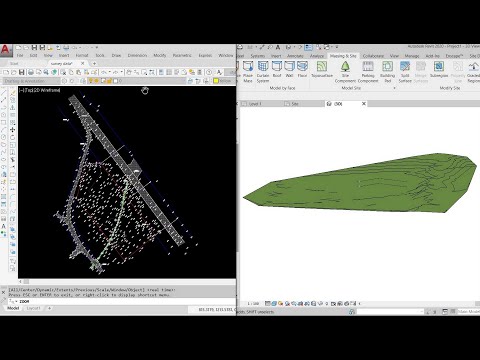Click Save icon in AutoCAD standard toolbar
480x360 pixels.
coord(21,72)
